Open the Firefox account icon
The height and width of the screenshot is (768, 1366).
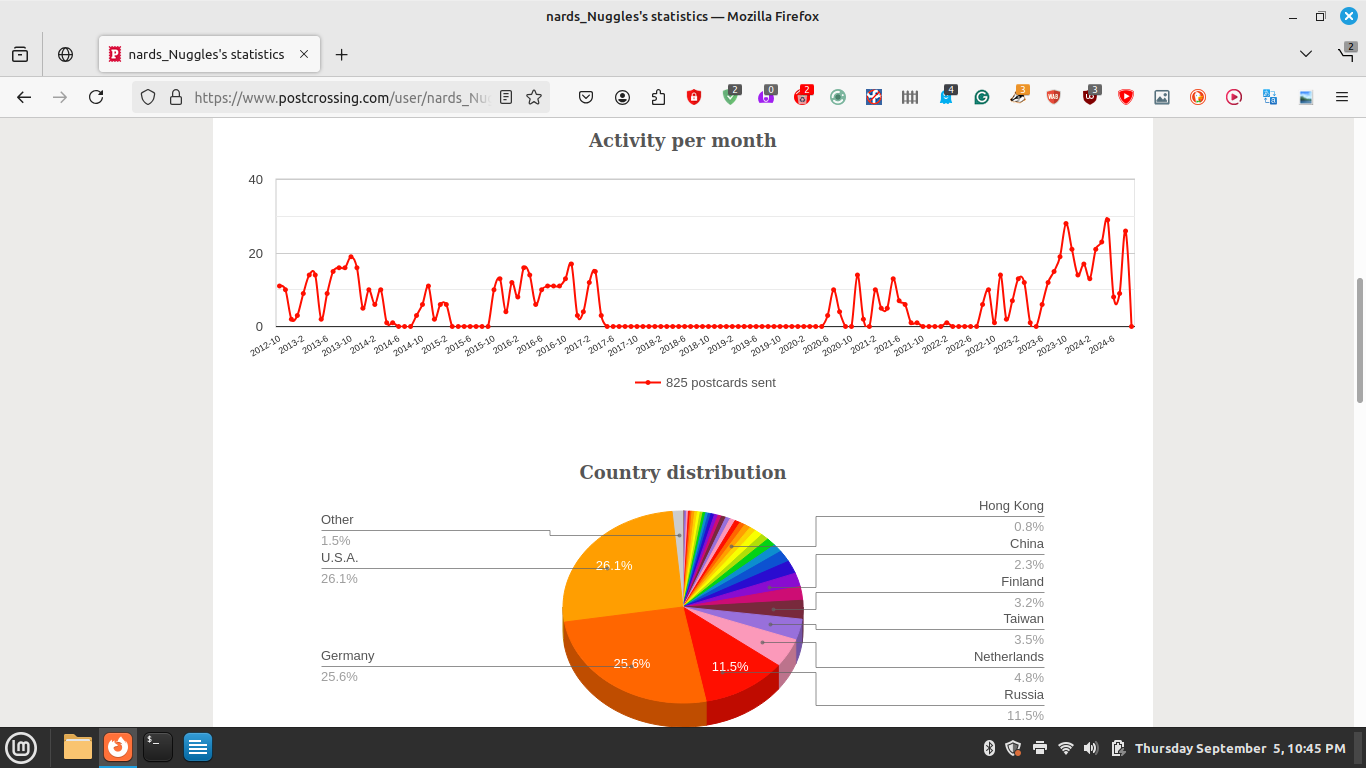pos(622,97)
